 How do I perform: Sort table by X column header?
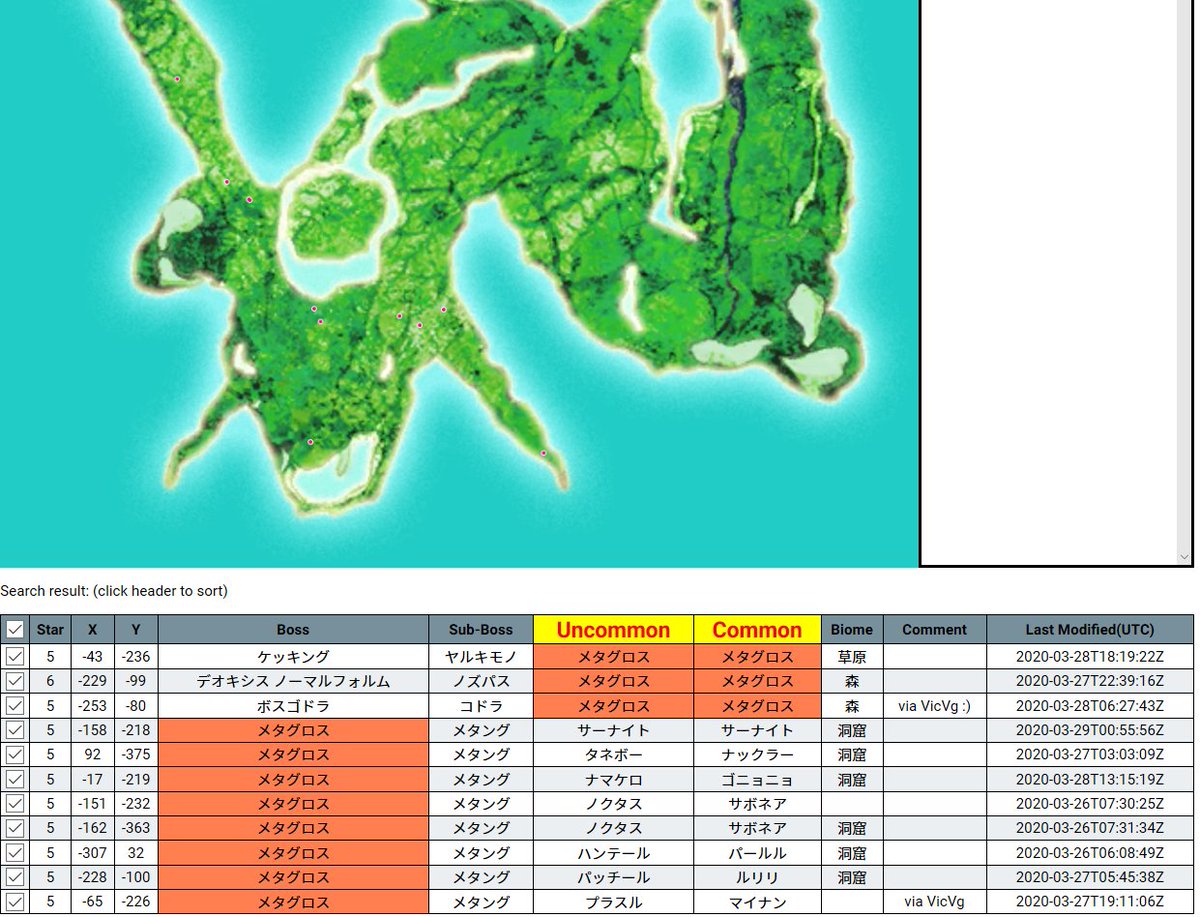[x=93, y=630]
